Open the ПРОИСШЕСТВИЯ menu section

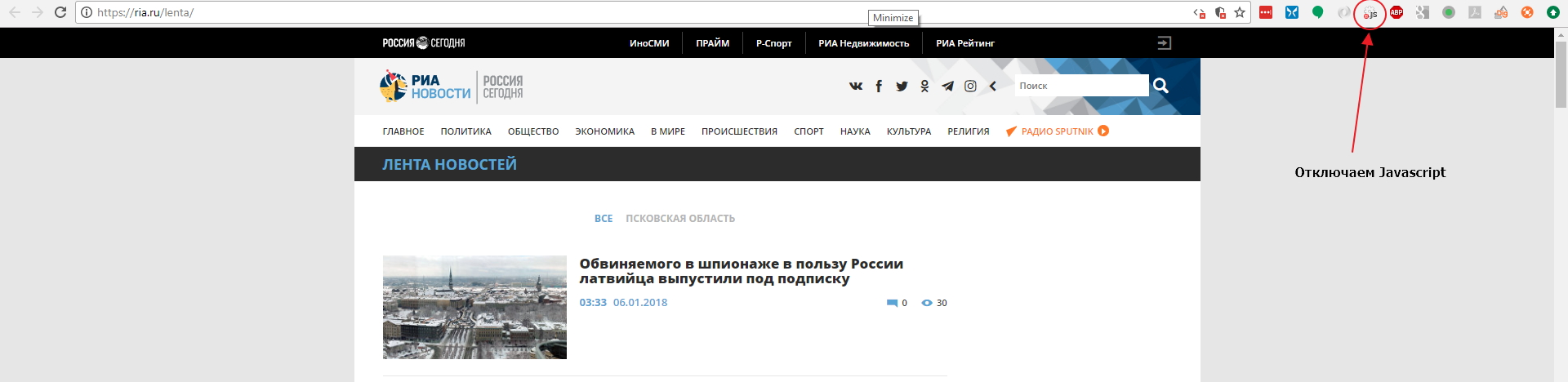pos(739,131)
